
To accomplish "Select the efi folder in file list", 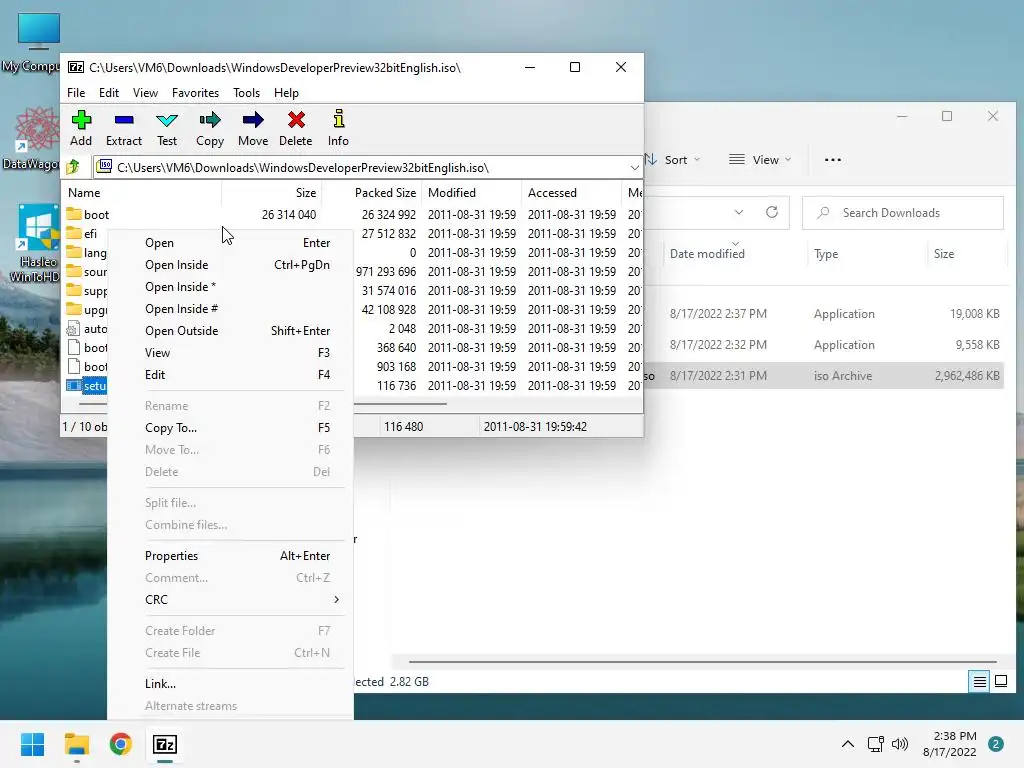I will point(83,234).
